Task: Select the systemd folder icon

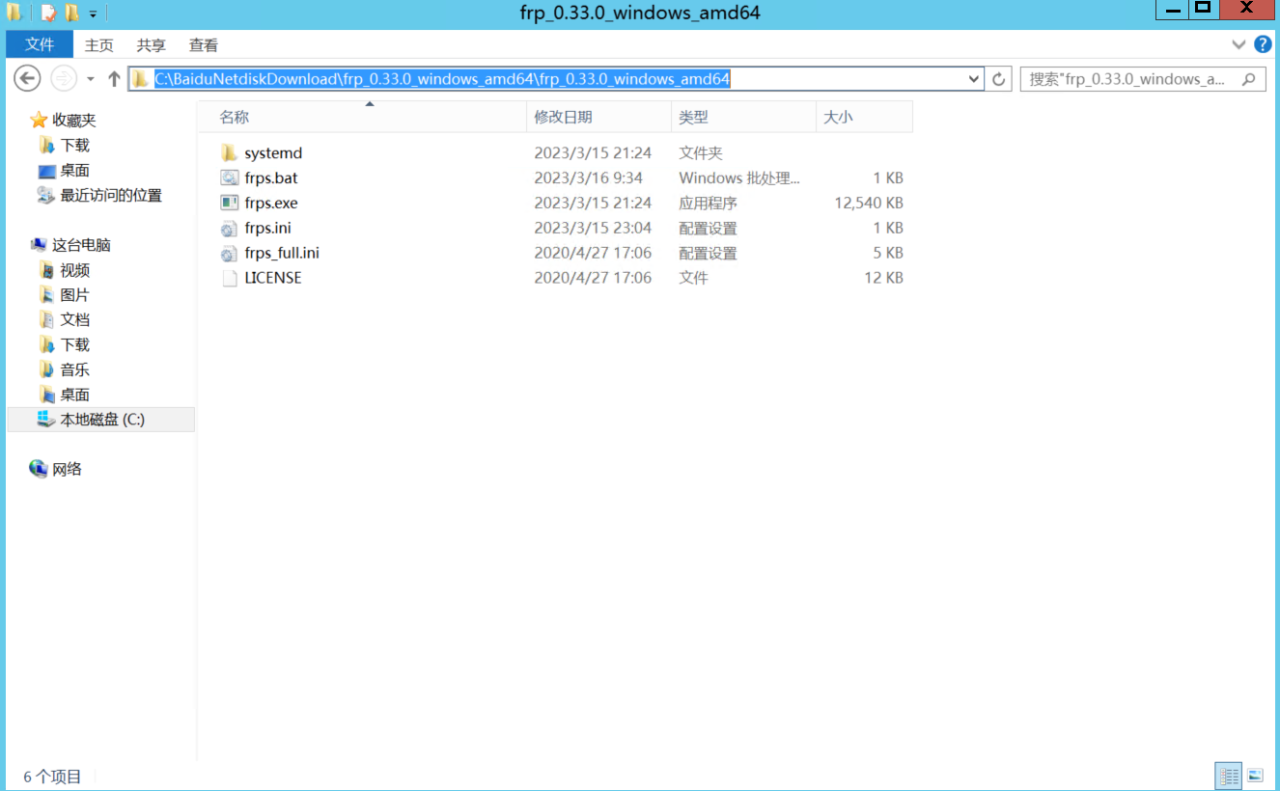Action: (x=229, y=153)
